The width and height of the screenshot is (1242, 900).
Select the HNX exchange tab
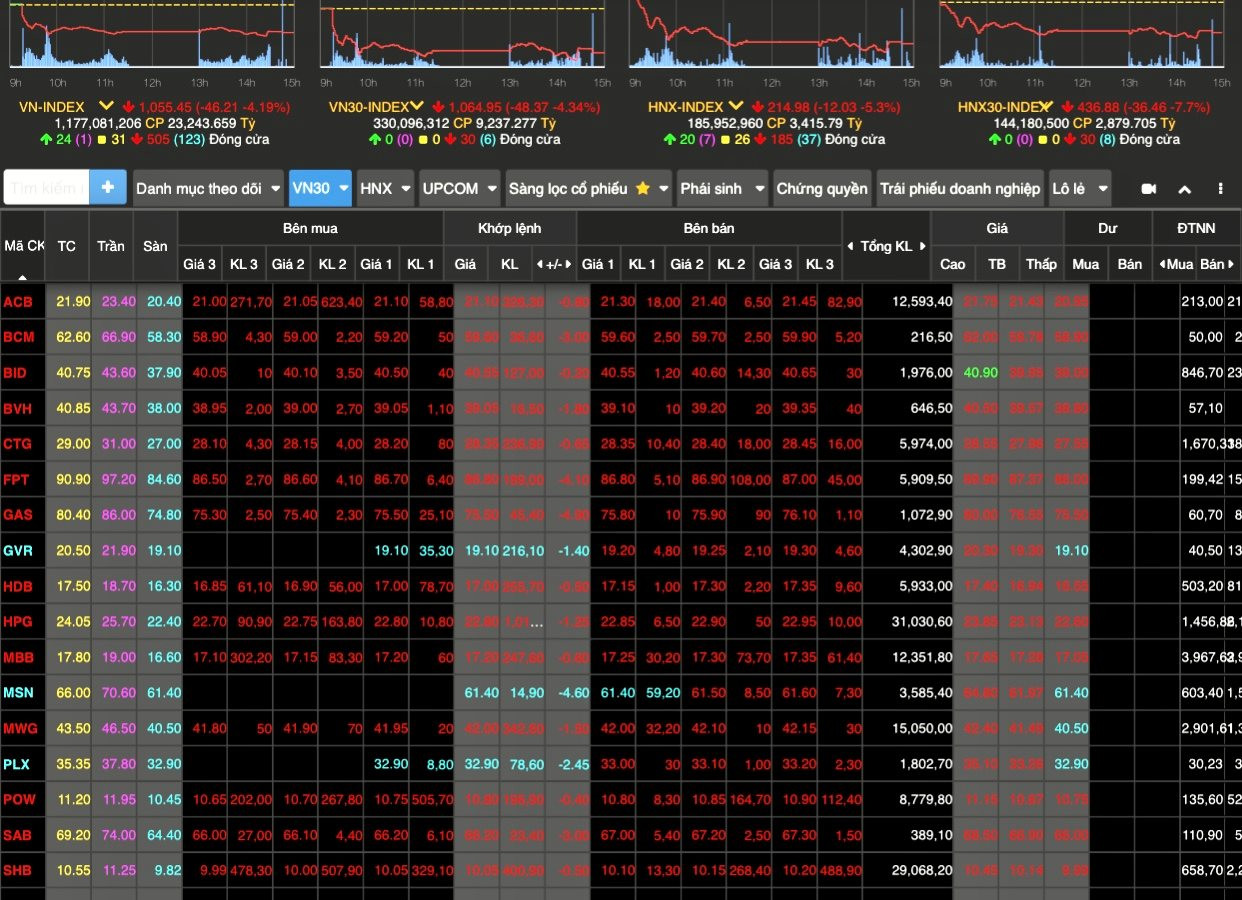pos(385,188)
